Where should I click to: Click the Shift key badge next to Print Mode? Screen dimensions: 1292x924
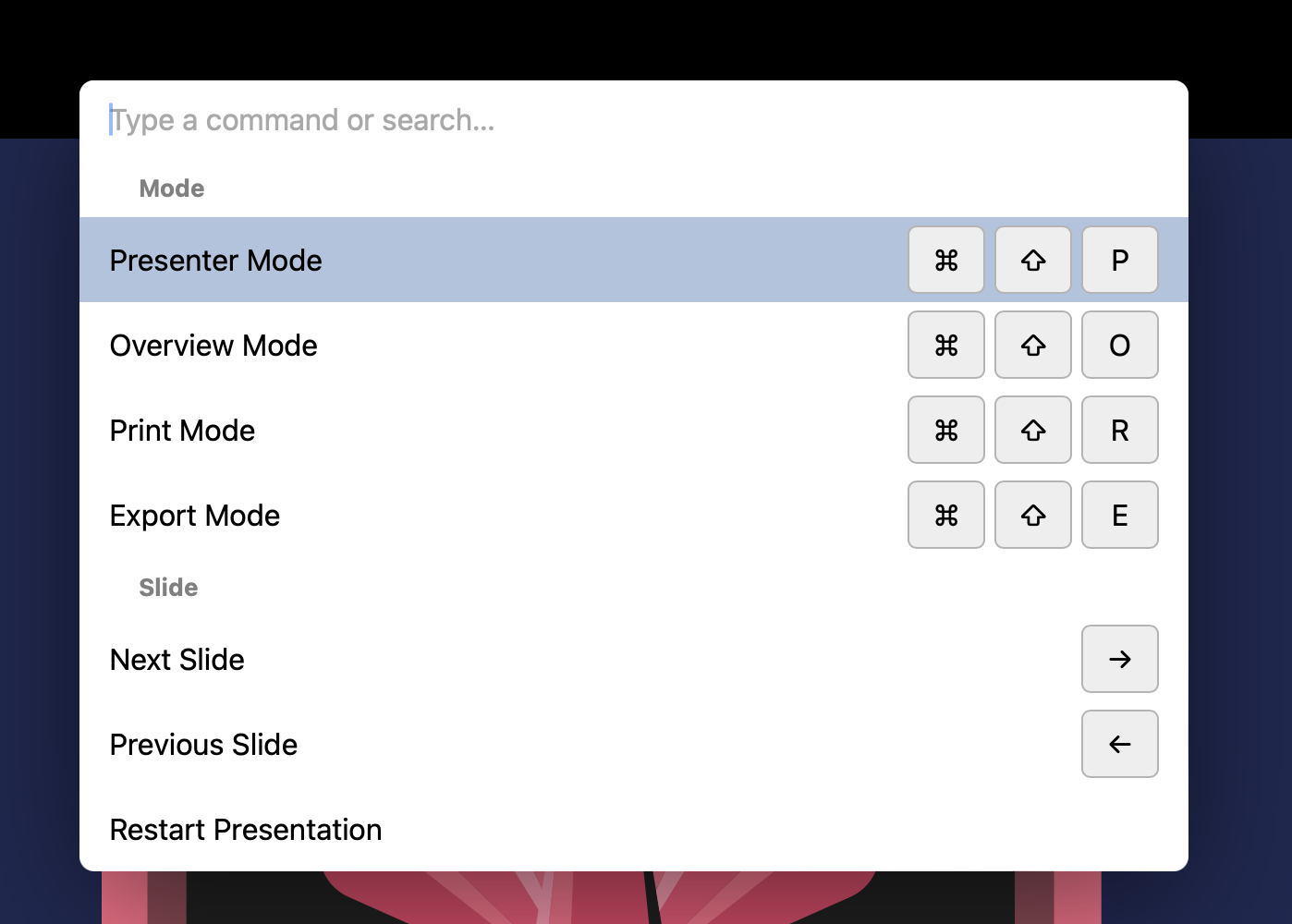[x=1032, y=430]
